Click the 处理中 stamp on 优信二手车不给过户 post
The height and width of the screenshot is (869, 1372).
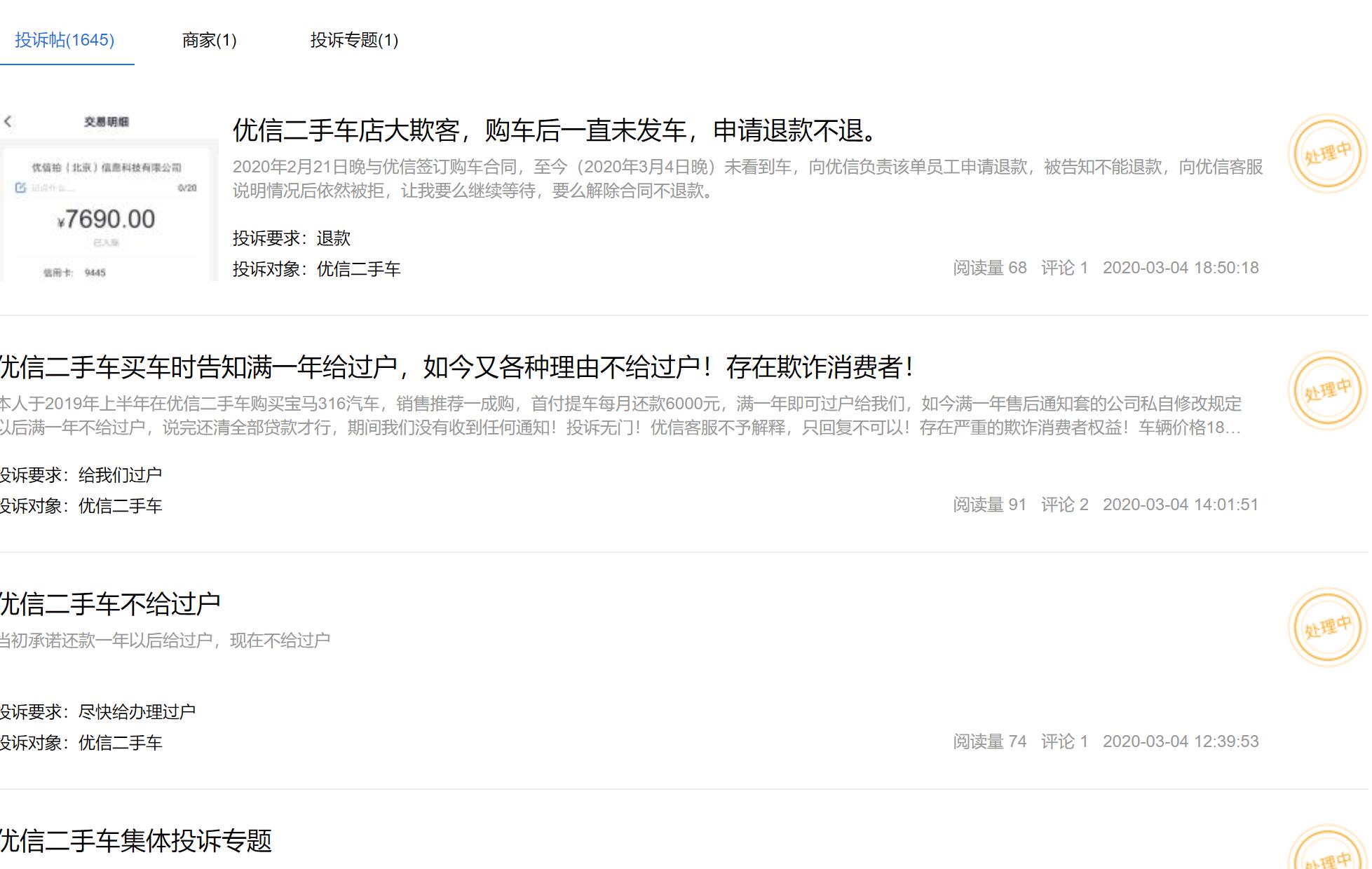[1327, 627]
